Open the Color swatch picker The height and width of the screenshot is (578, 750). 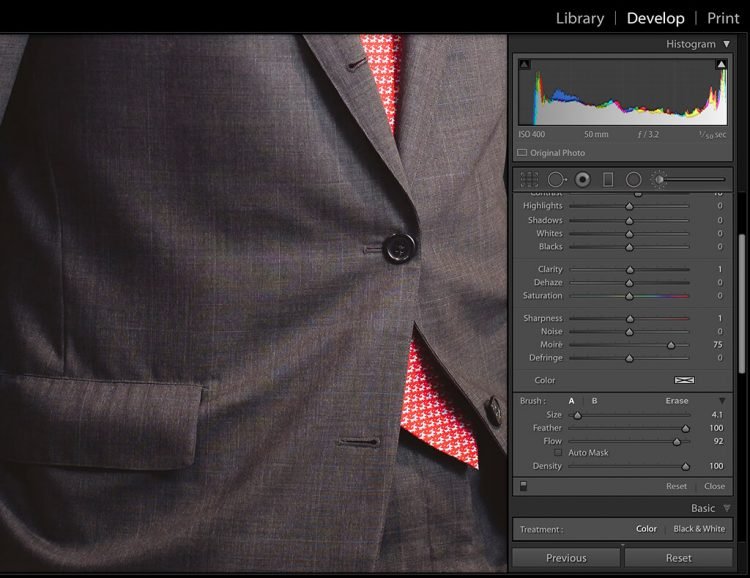pos(684,380)
